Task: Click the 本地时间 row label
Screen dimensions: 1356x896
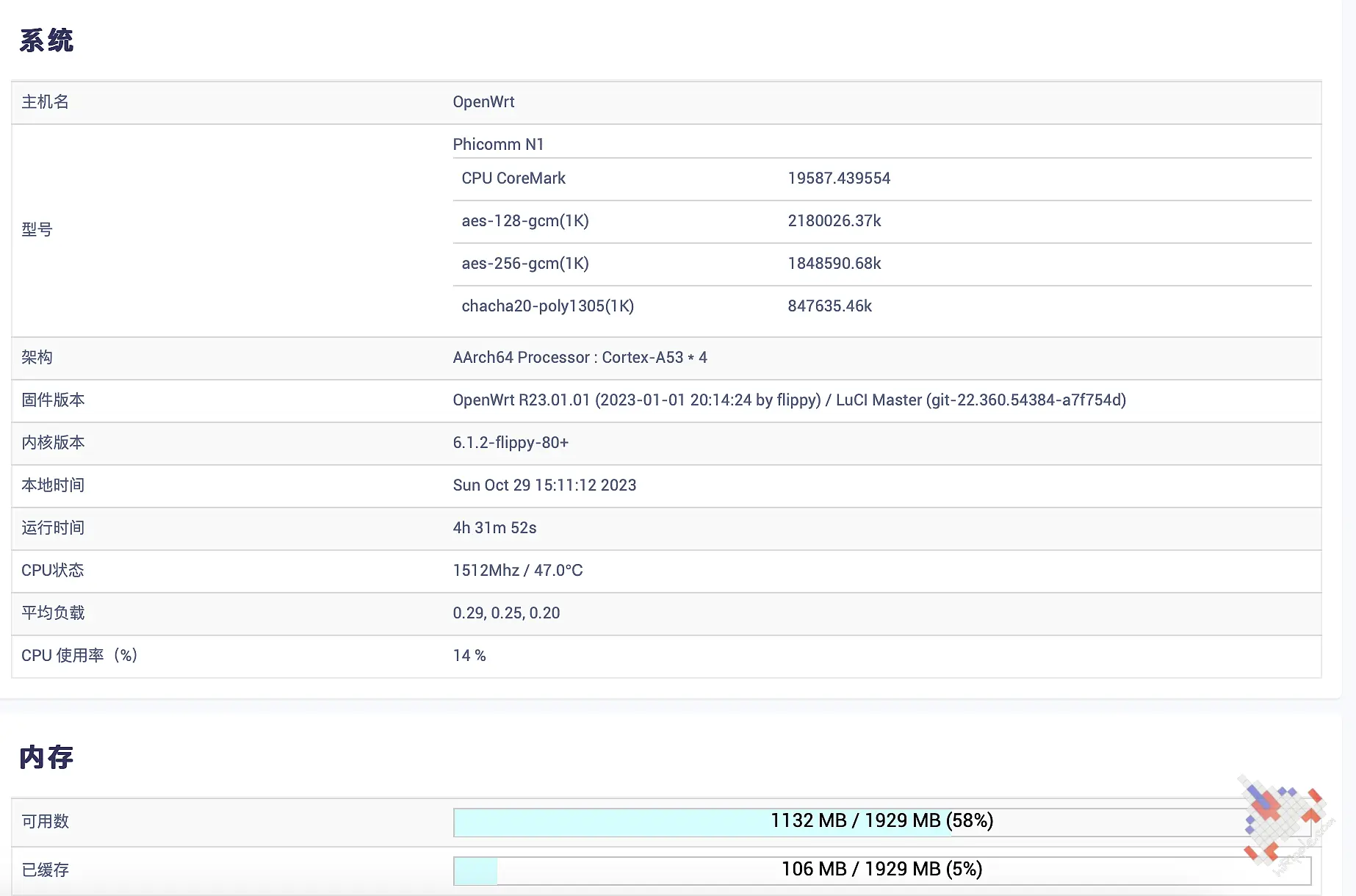Action: pyautogui.click(x=53, y=485)
